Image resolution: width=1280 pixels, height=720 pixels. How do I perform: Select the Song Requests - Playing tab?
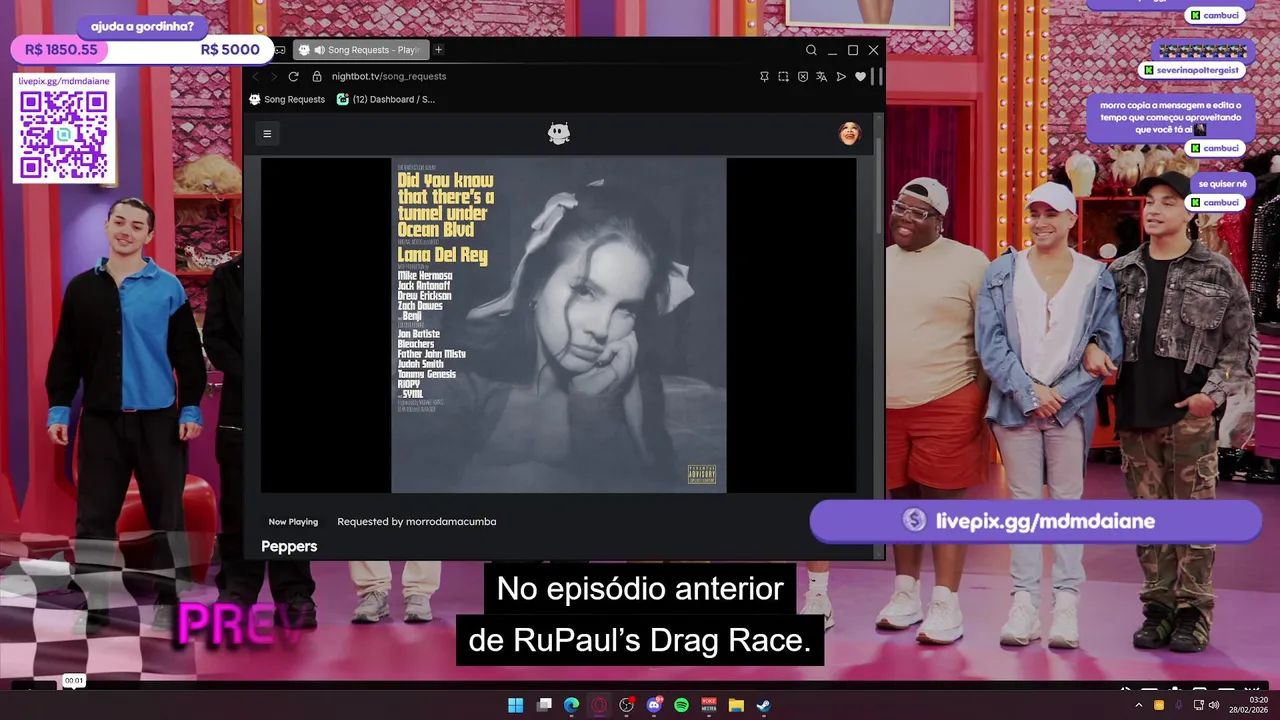pos(361,50)
